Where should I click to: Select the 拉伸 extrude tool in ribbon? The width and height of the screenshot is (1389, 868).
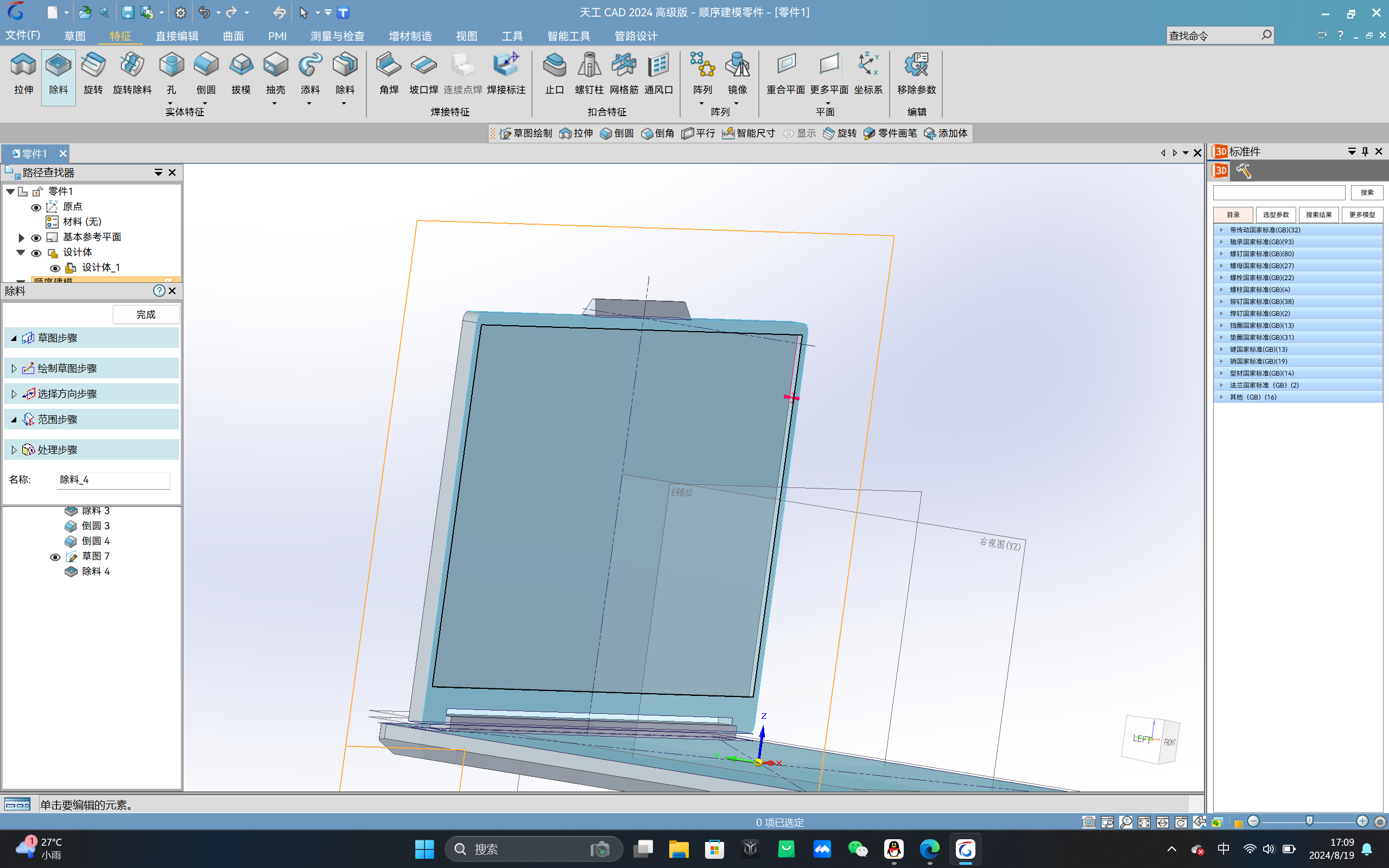click(x=23, y=73)
